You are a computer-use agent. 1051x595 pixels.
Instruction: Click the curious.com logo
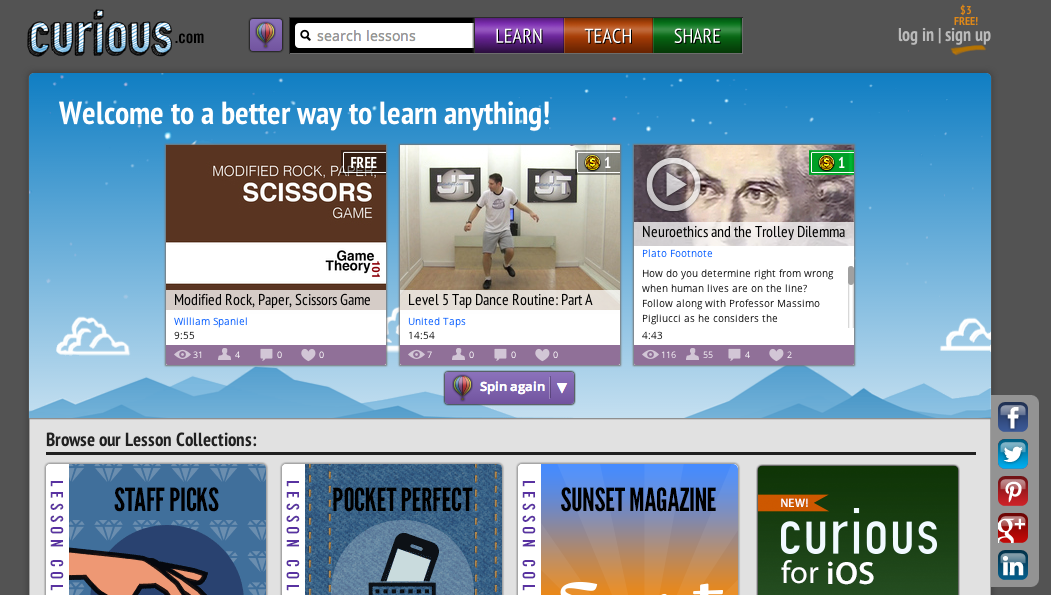click(116, 34)
